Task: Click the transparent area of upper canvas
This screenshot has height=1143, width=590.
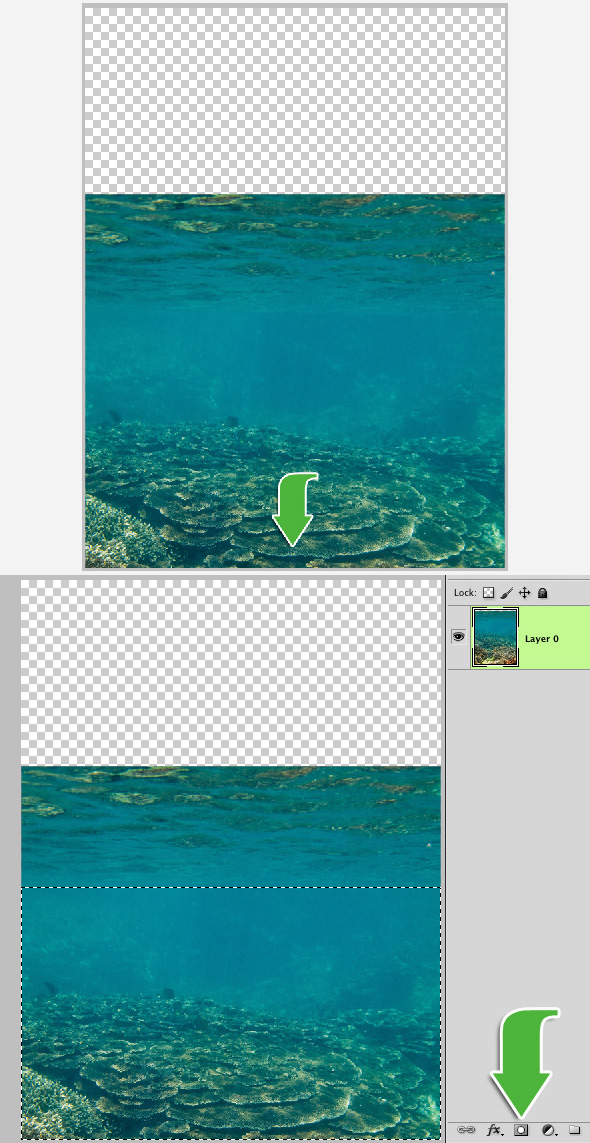Action: click(295, 100)
